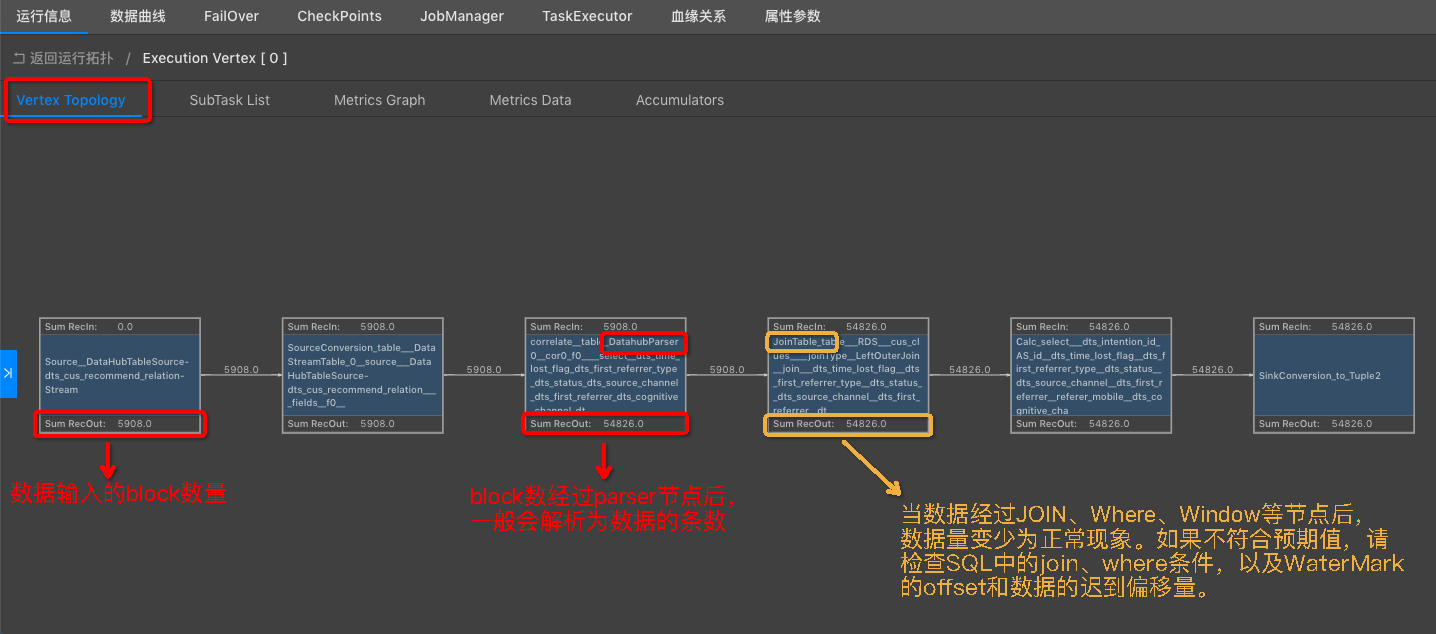
Task: Select the JobManager tab
Action: 462,16
